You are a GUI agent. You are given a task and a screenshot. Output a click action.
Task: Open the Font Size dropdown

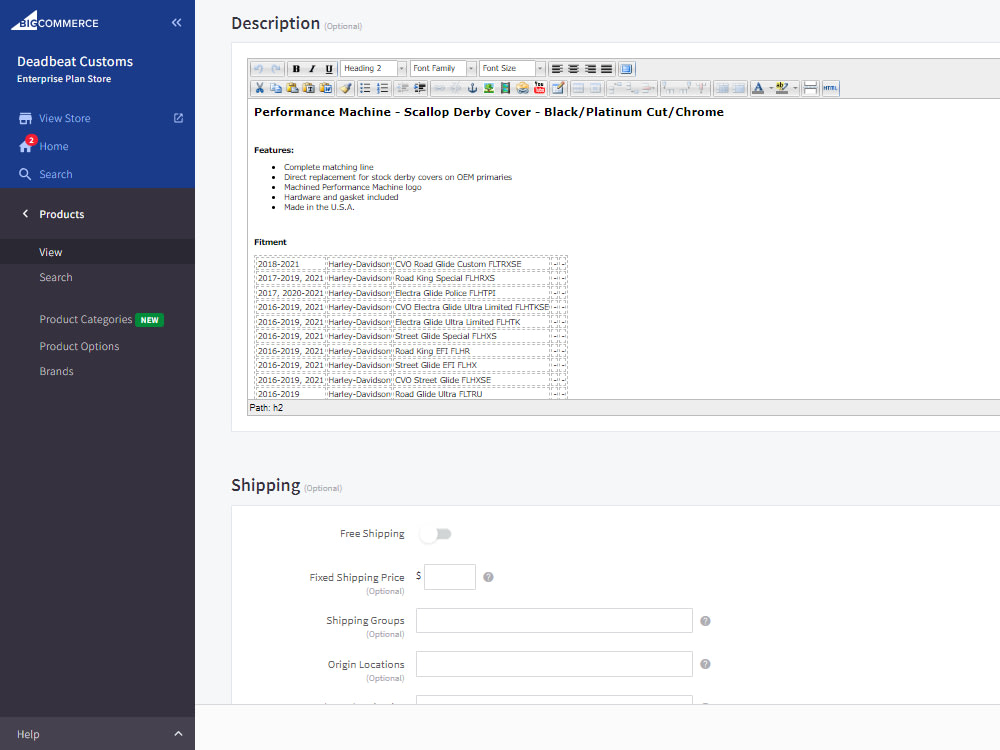(x=512, y=68)
